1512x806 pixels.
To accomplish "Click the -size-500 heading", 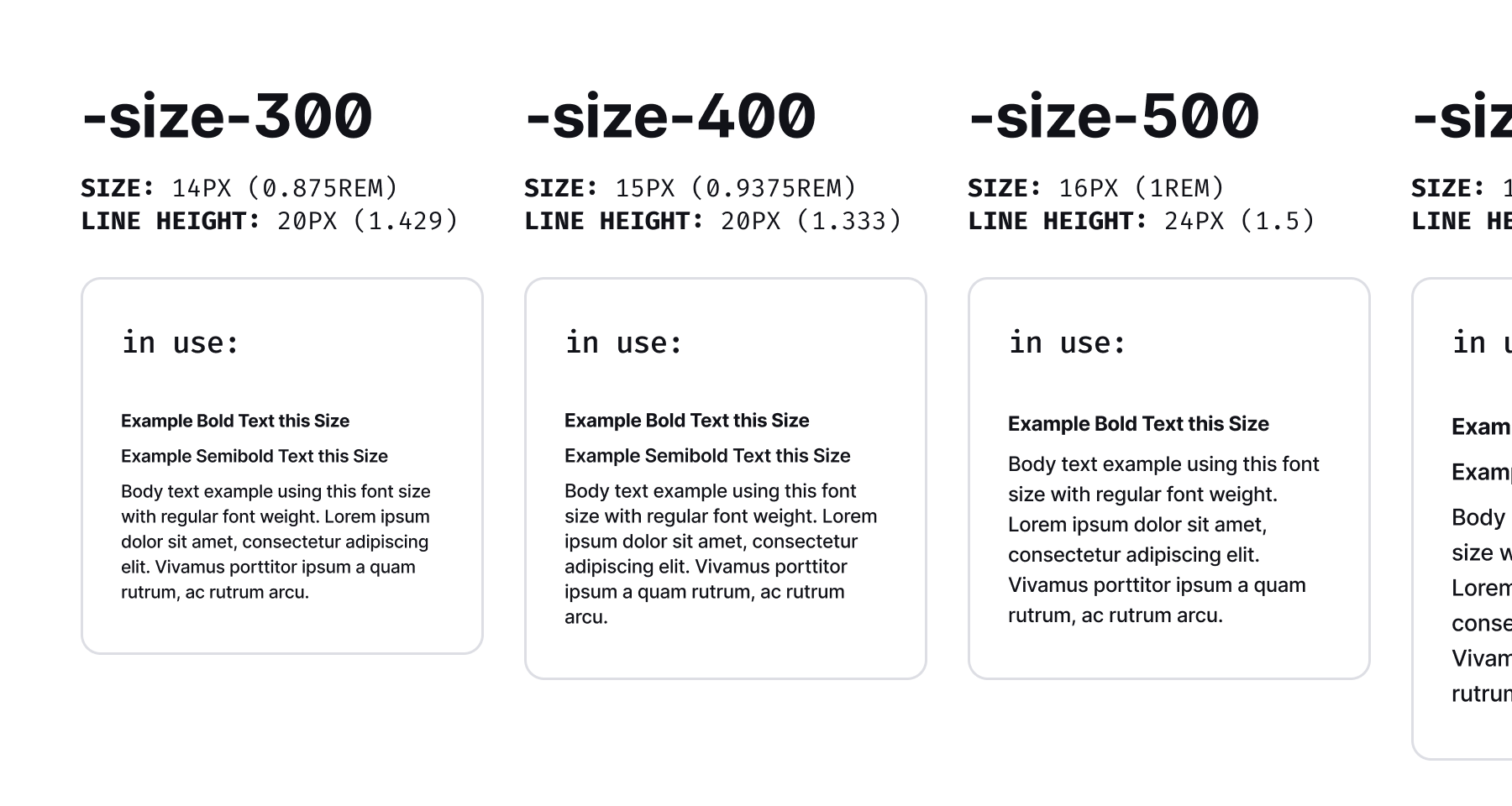I will click(x=1114, y=116).
